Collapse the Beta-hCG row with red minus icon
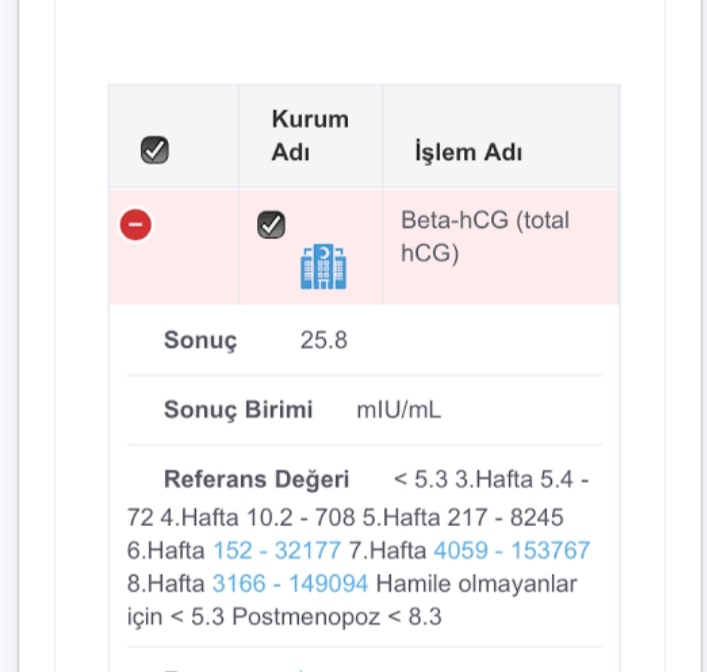Viewport: 707px width, 672px height. [136, 225]
